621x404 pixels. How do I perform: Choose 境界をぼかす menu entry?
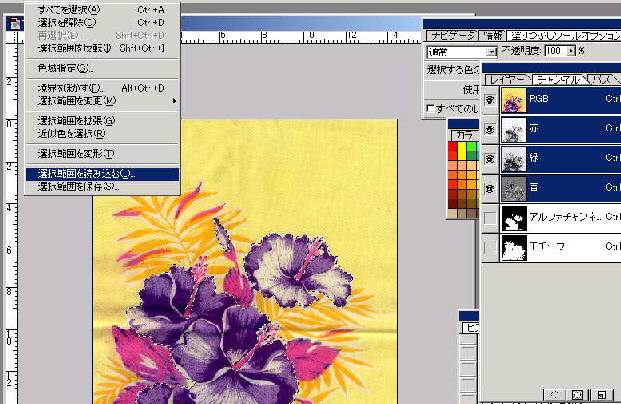(102, 88)
